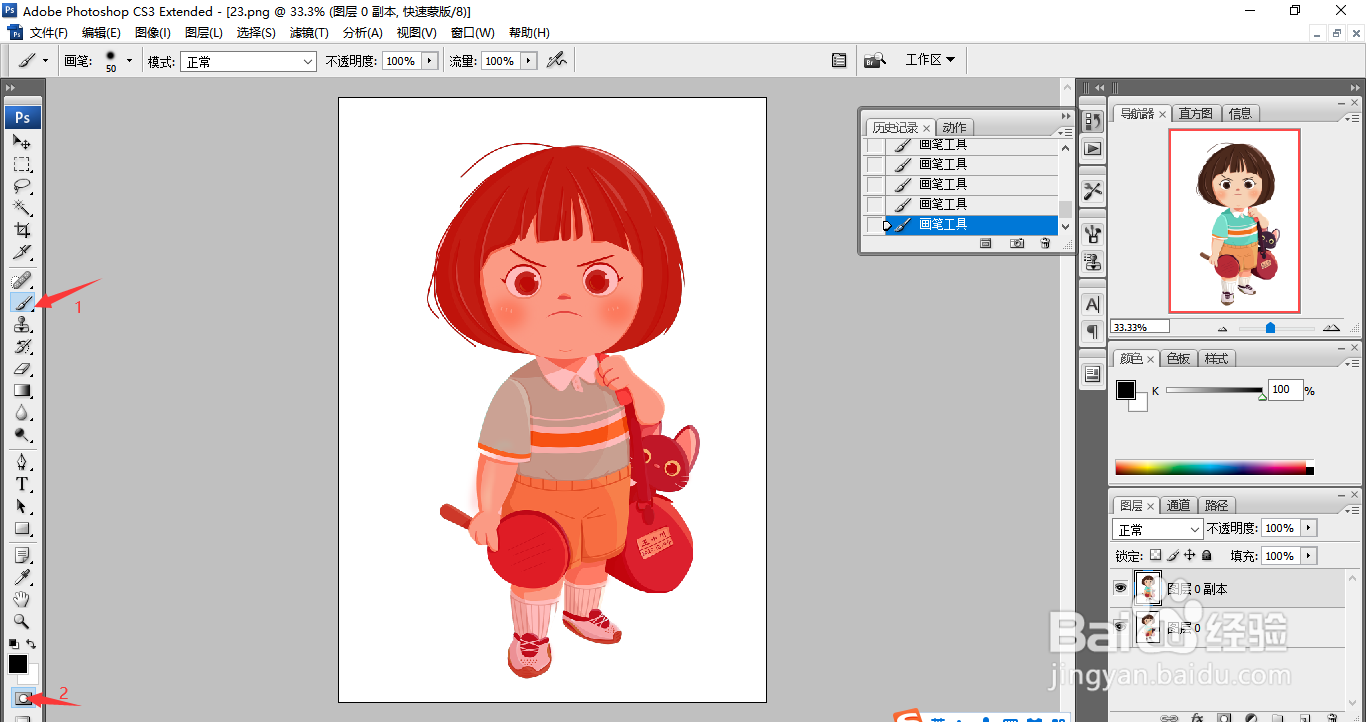This screenshot has width=1366, height=722.
Task: Switch to the 动作 tab
Action: coord(955,127)
